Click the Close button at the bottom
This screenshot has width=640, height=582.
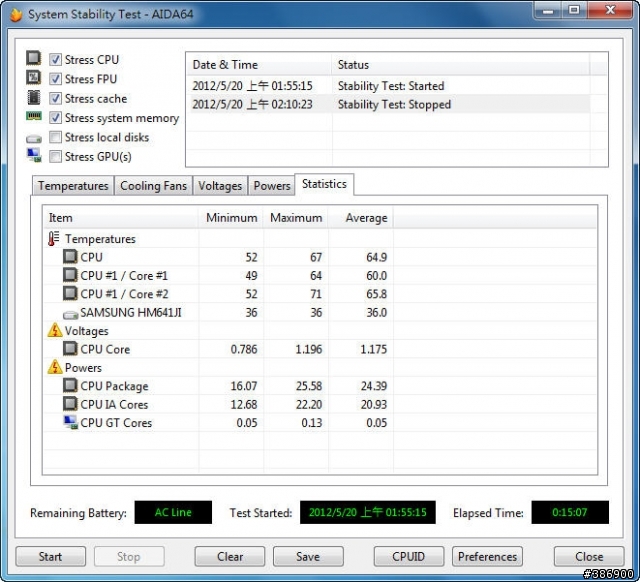[x=589, y=556]
